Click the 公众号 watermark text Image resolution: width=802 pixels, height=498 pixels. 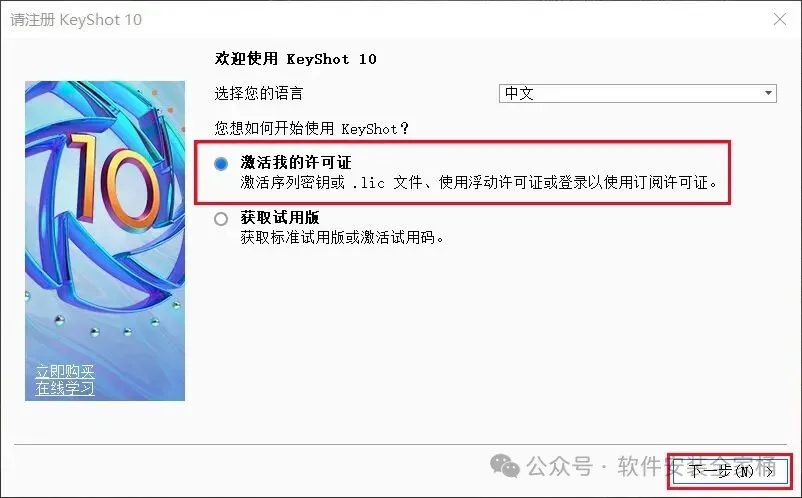[x=560, y=466]
